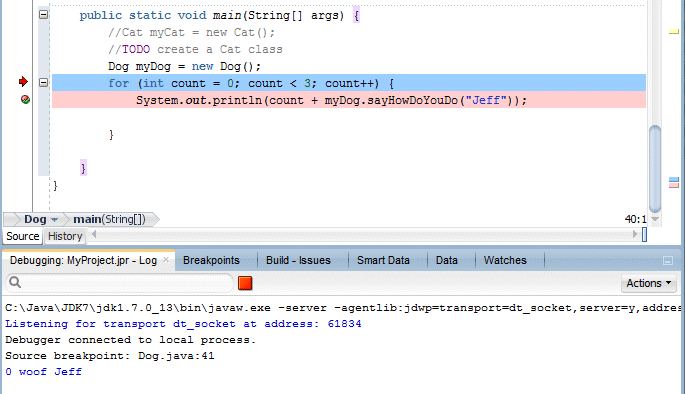Stop the debugging process with red button
The height and width of the screenshot is (394, 685).
tap(245, 283)
